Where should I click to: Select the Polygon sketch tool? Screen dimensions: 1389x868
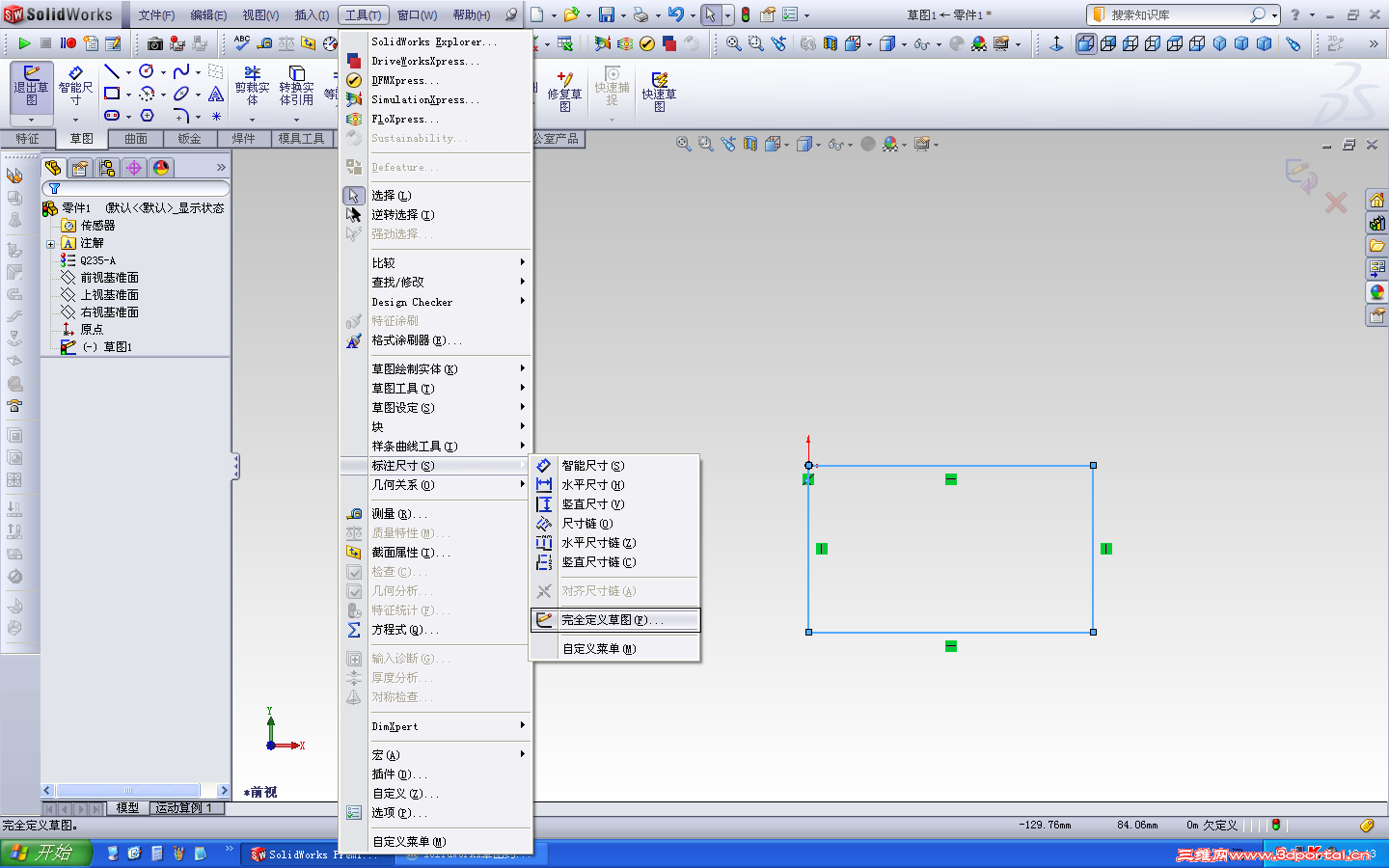147,115
